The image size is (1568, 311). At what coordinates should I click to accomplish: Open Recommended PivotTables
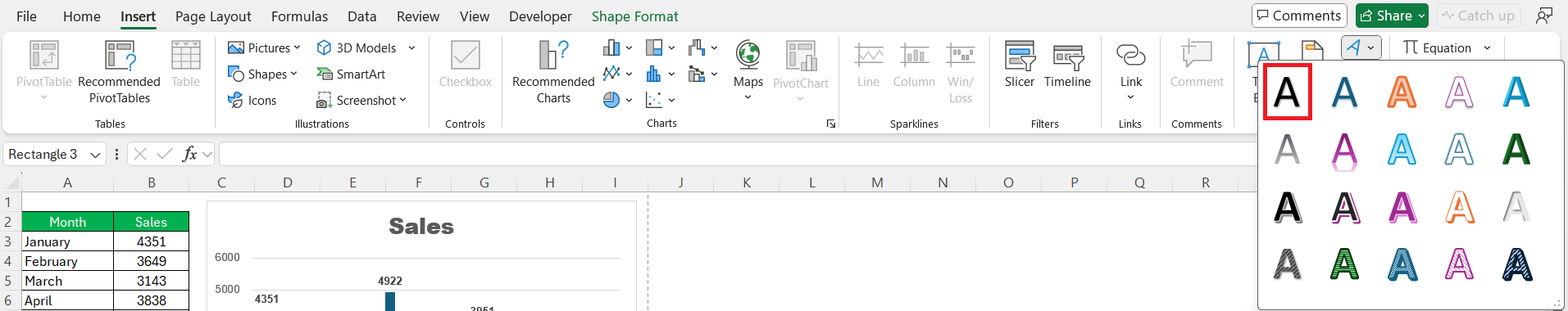[119, 72]
